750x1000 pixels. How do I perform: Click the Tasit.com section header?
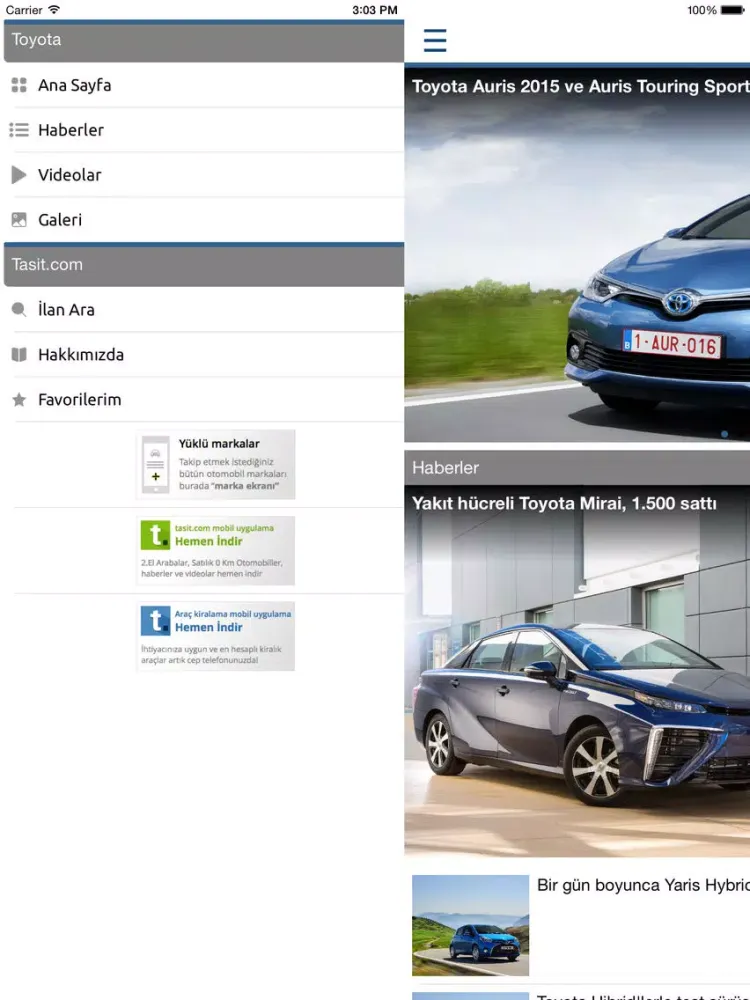point(204,265)
